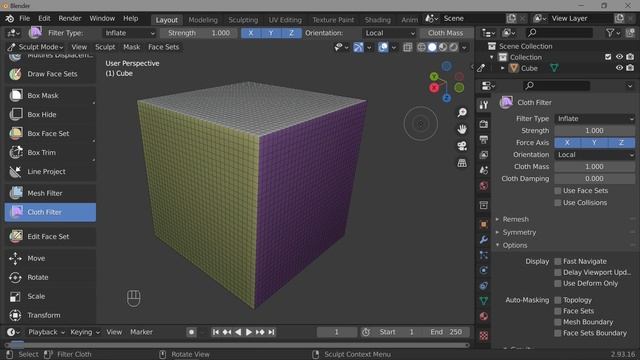
Task: Toggle Z force axis in header
Action: click(291, 33)
